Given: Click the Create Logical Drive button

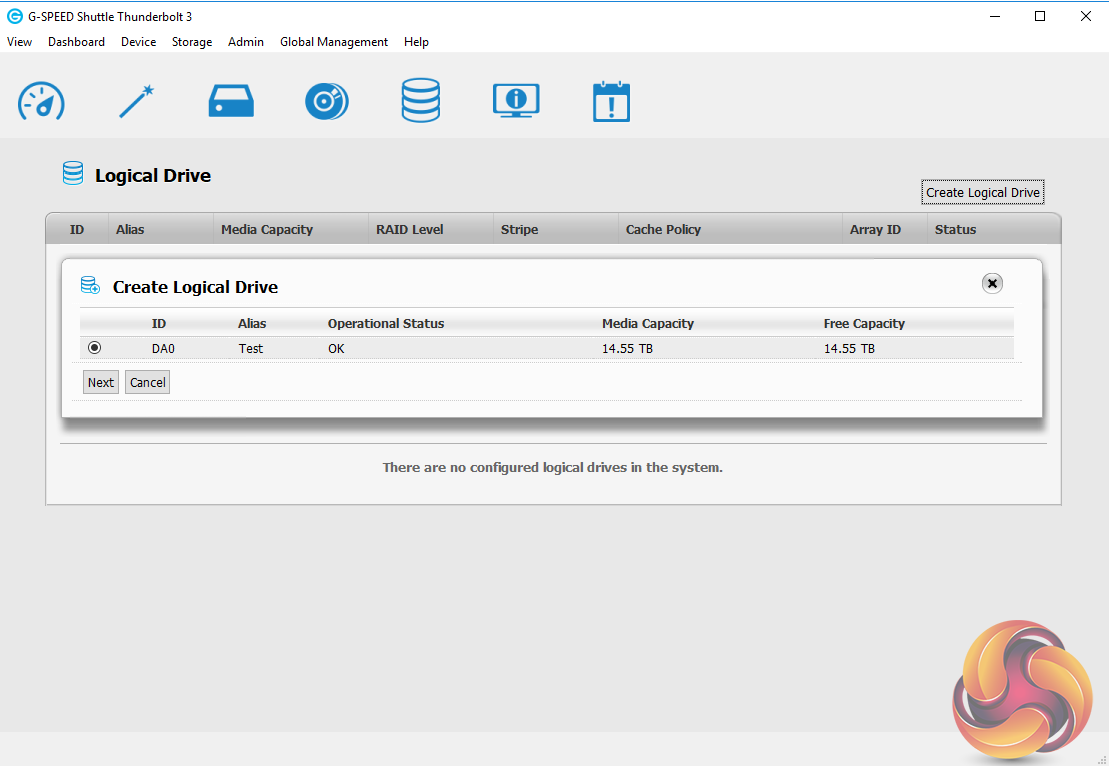Looking at the screenshot, I should (x=983, y=193).
